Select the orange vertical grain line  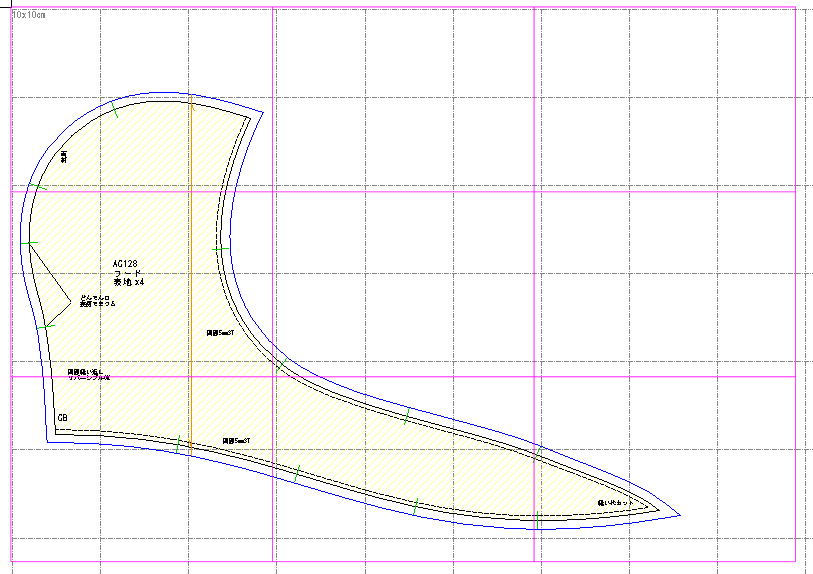pyautogui.click(x=191, y=275)
